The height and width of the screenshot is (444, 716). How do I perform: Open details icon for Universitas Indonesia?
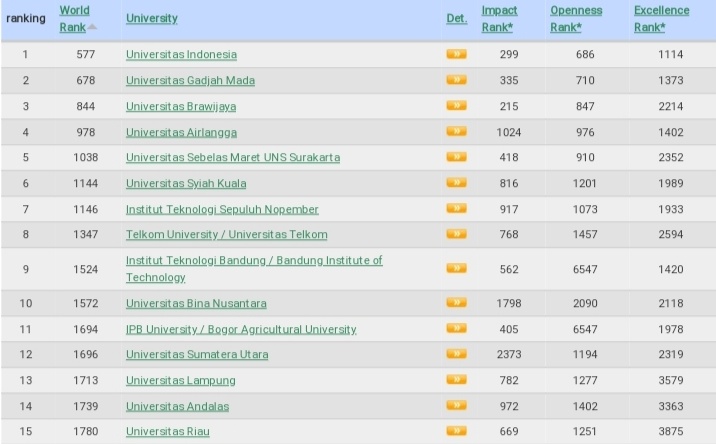tap(456, 54)
